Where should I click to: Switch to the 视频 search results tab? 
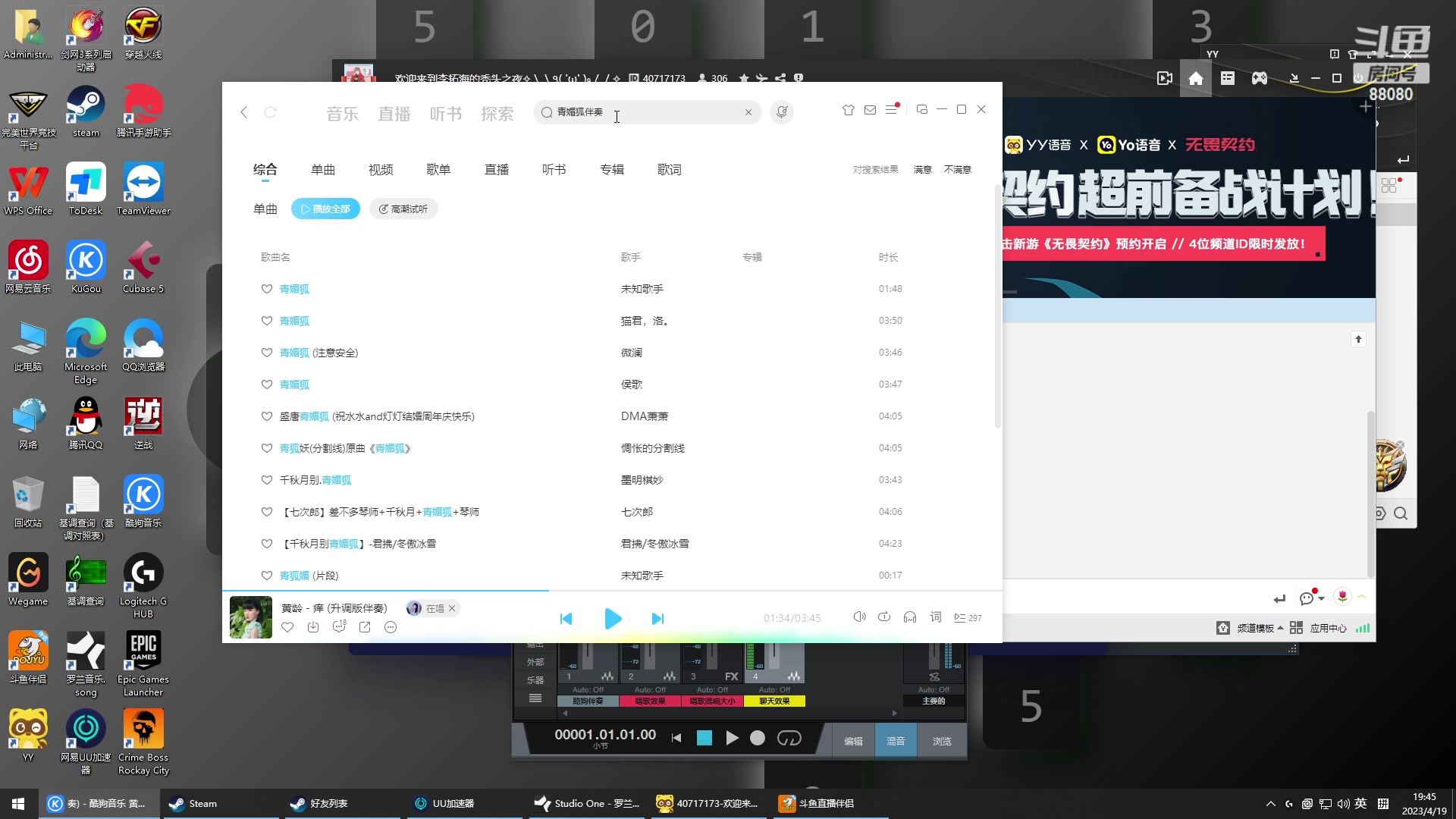[x=380, y=169]
